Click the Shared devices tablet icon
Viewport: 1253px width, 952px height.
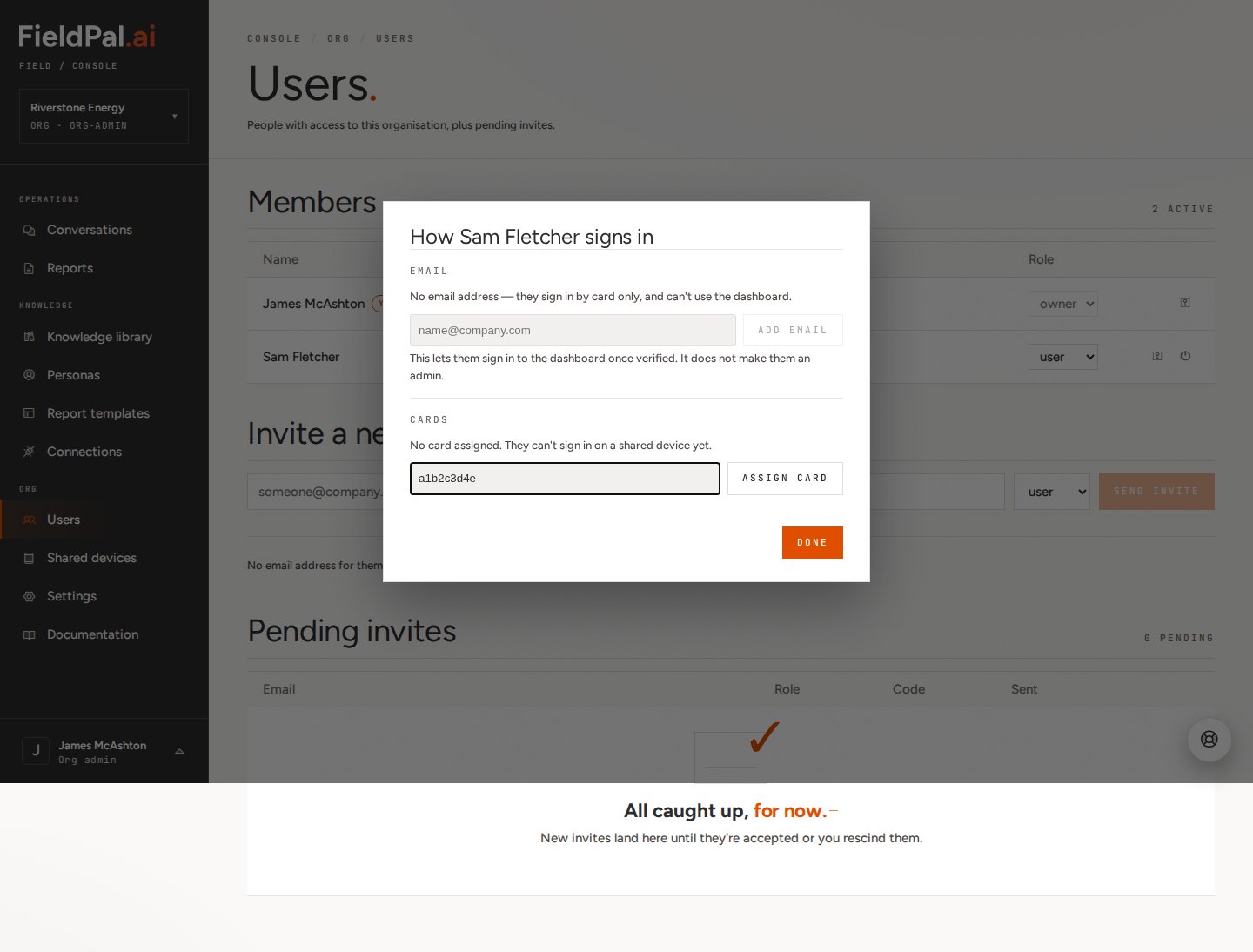coord(29,558)
